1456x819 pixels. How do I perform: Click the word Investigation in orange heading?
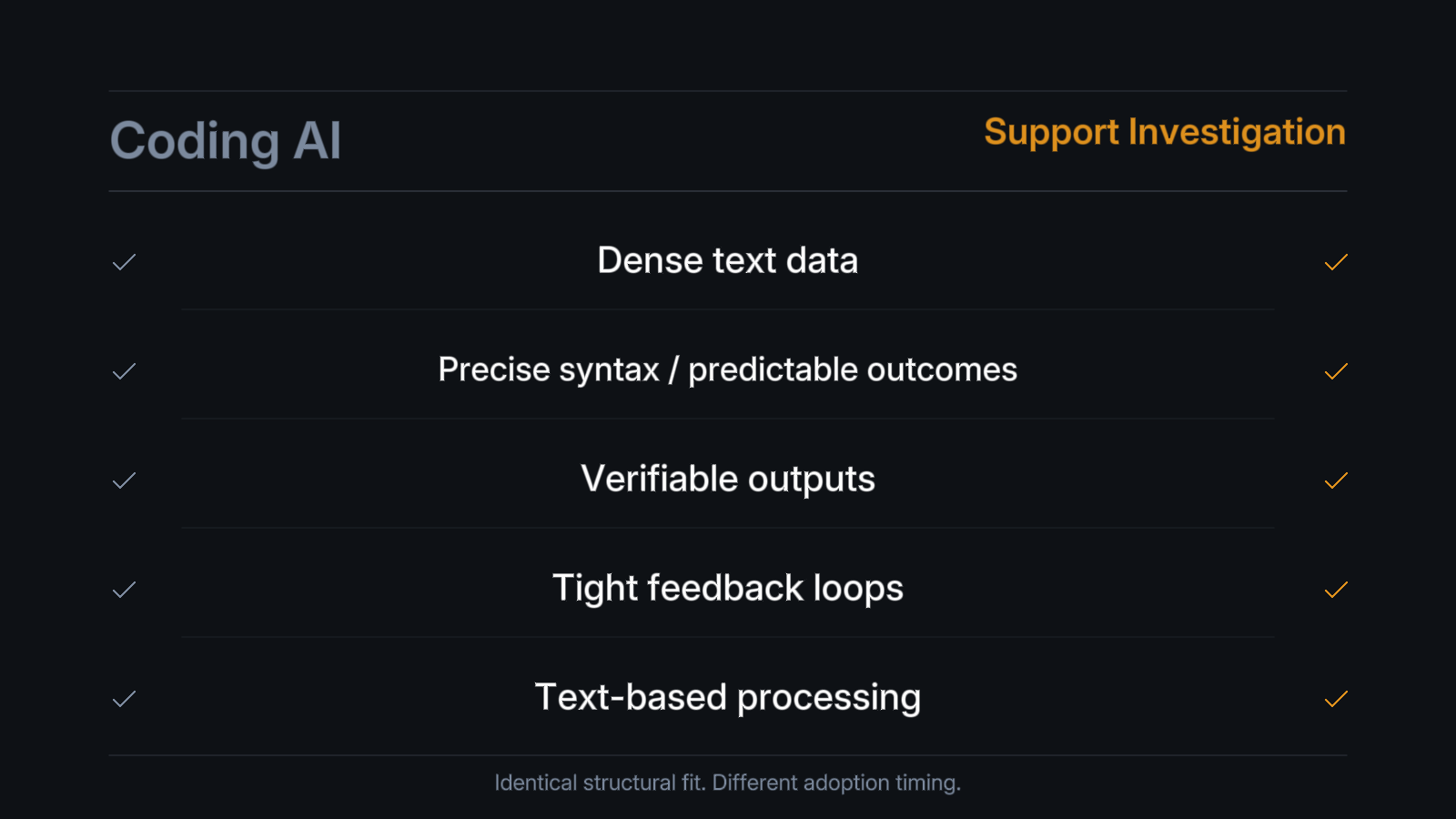coord(1236,132)
